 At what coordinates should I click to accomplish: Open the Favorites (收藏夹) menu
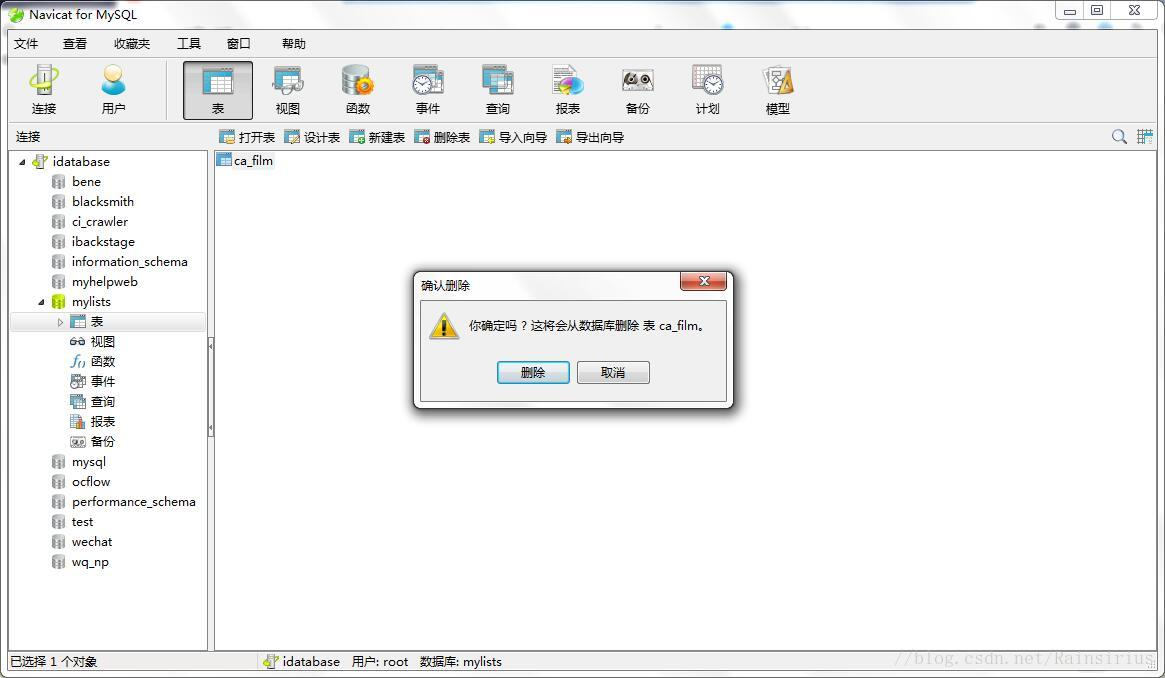click(132, 44)
